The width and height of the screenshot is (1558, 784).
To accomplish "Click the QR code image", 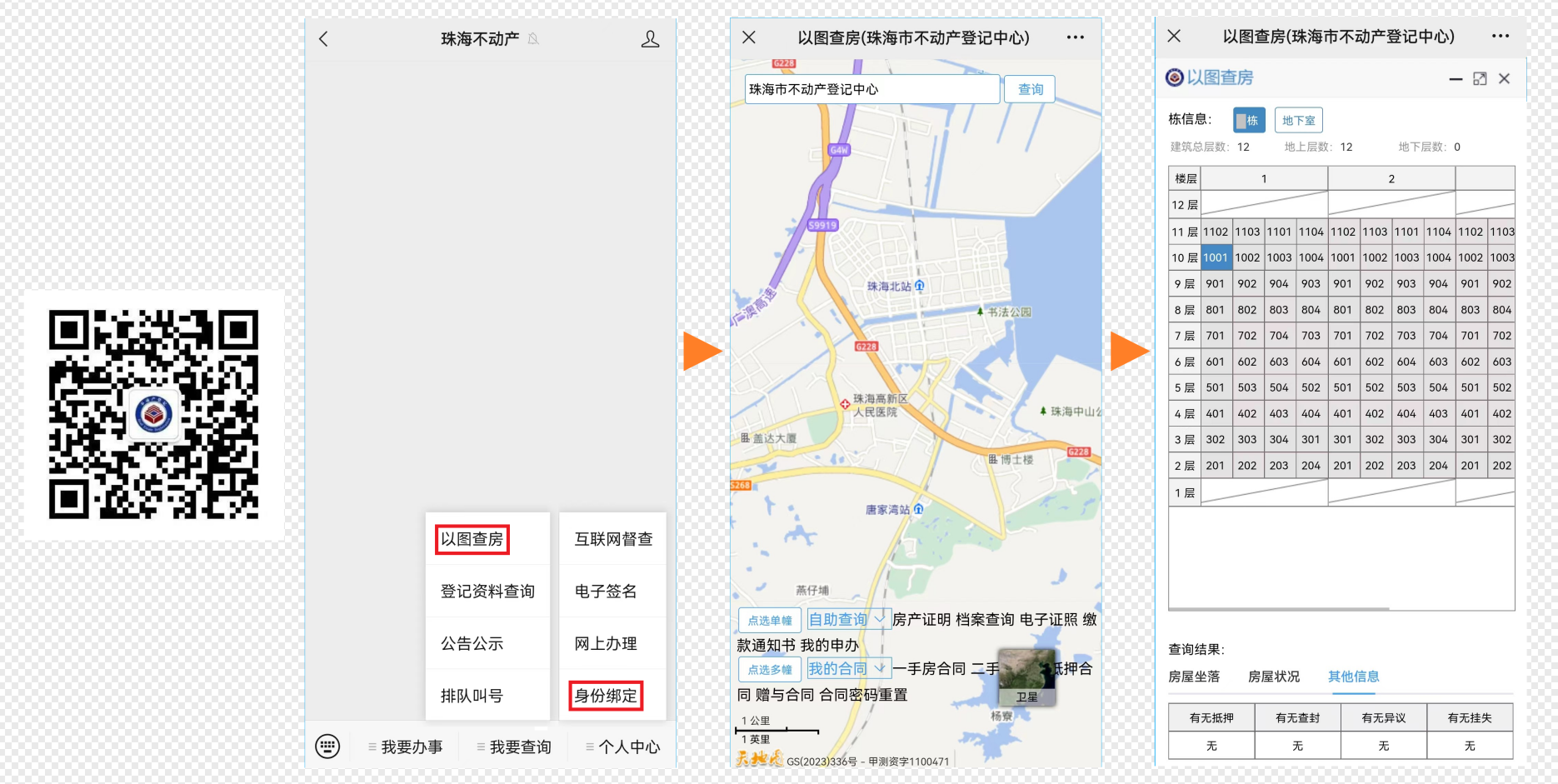I will tap(153, 415).
